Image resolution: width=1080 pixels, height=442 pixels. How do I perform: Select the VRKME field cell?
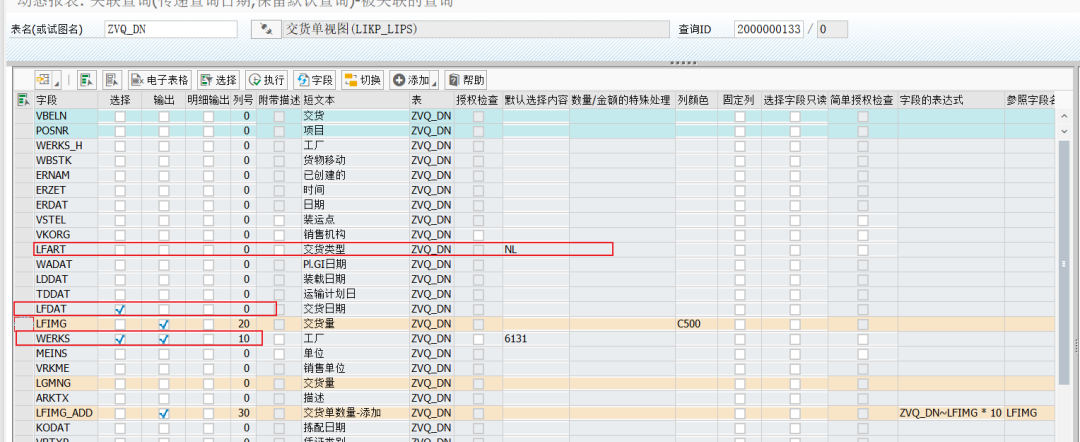[x=65, y=368]
